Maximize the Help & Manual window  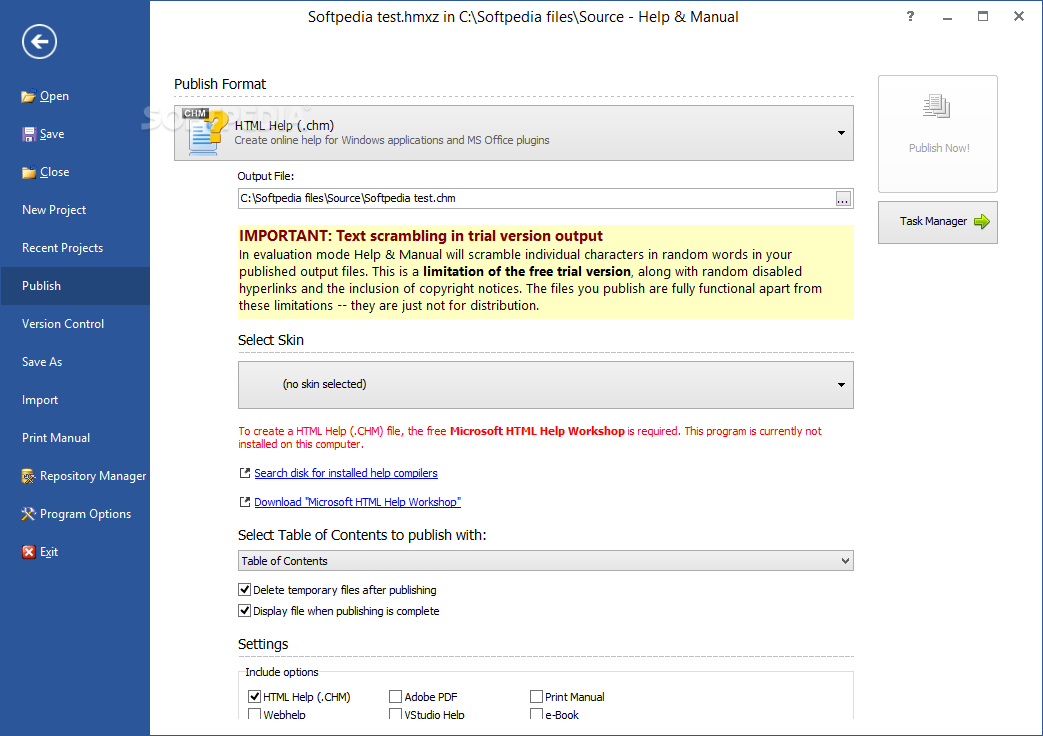click(x=982, y=17)
